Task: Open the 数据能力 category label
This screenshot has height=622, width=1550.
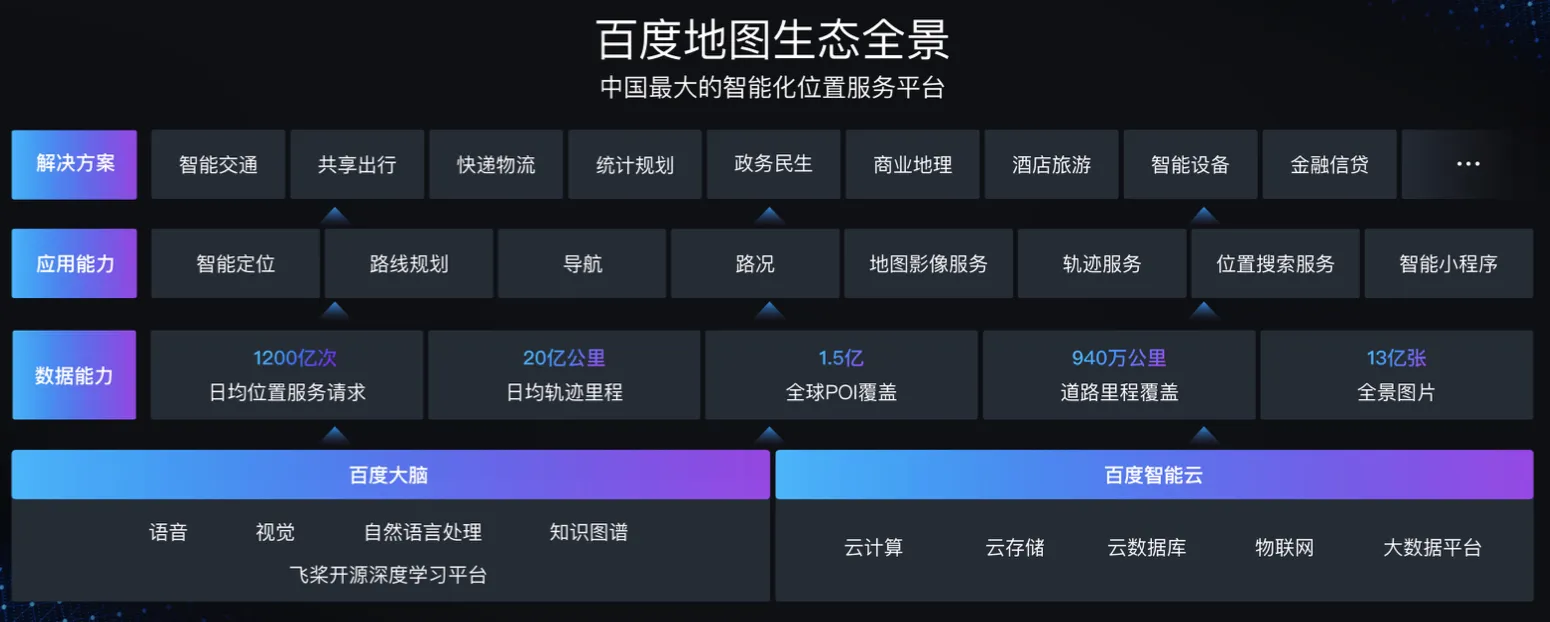Action: 74,375
